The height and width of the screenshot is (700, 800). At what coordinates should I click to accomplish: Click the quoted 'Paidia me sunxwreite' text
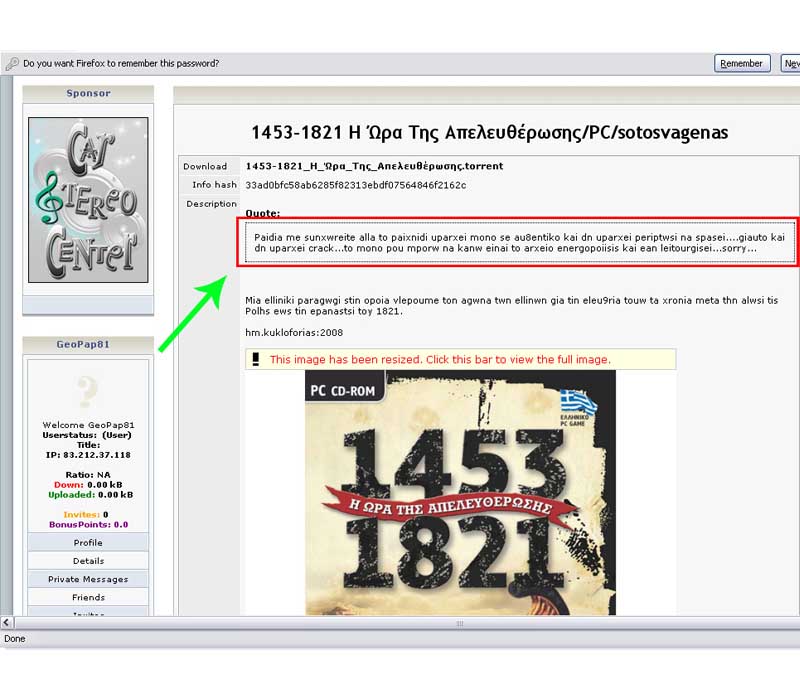tap(519, 243)
